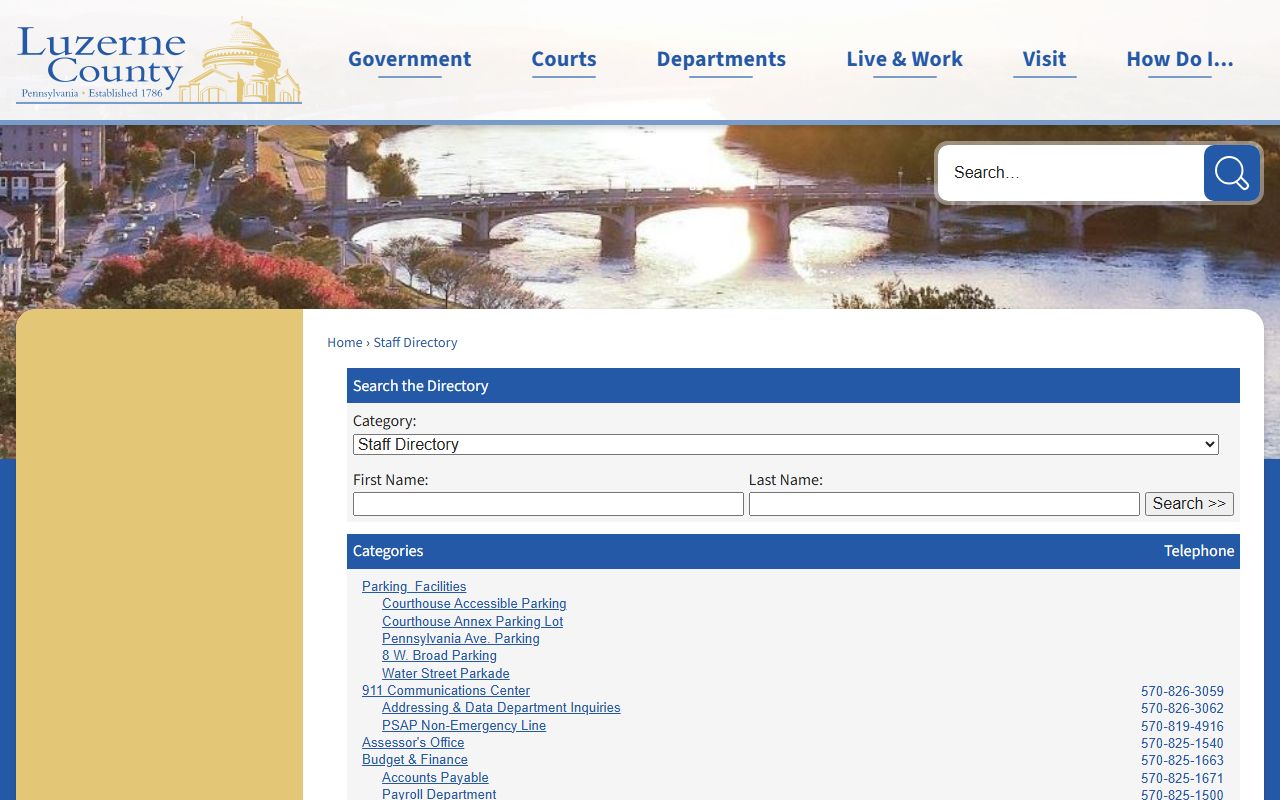This screenshot has width=1280, height=800.
Task: Open Parking Facilities category
Action: coord(414,586)
